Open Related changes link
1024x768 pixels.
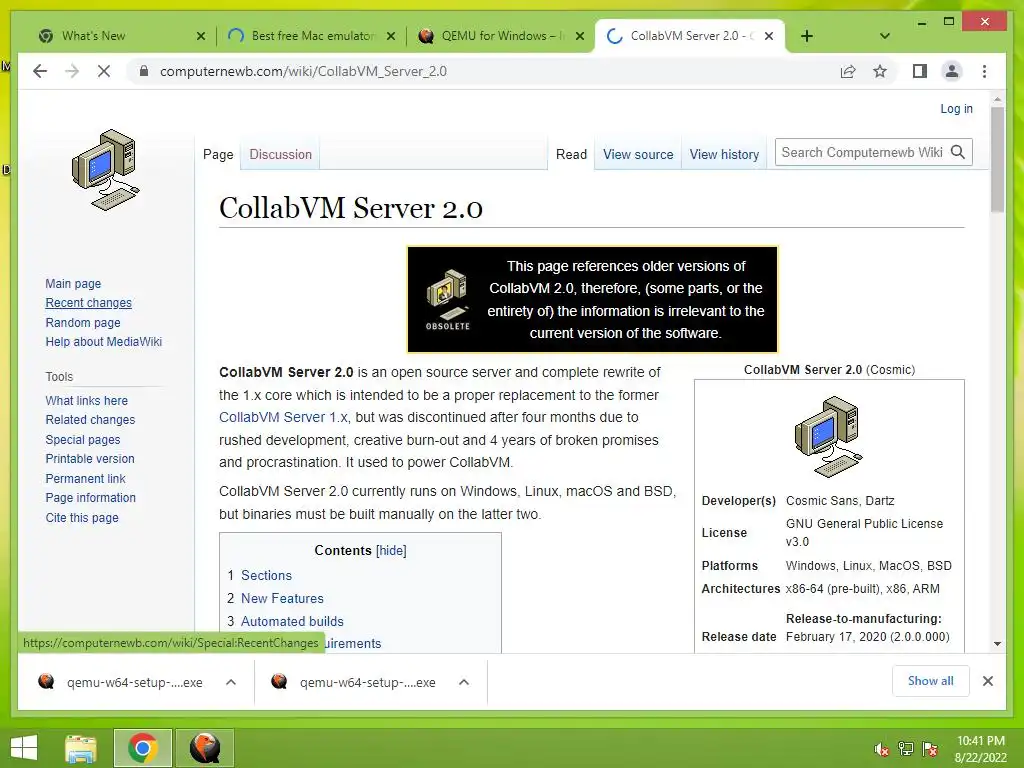[90, 420]
